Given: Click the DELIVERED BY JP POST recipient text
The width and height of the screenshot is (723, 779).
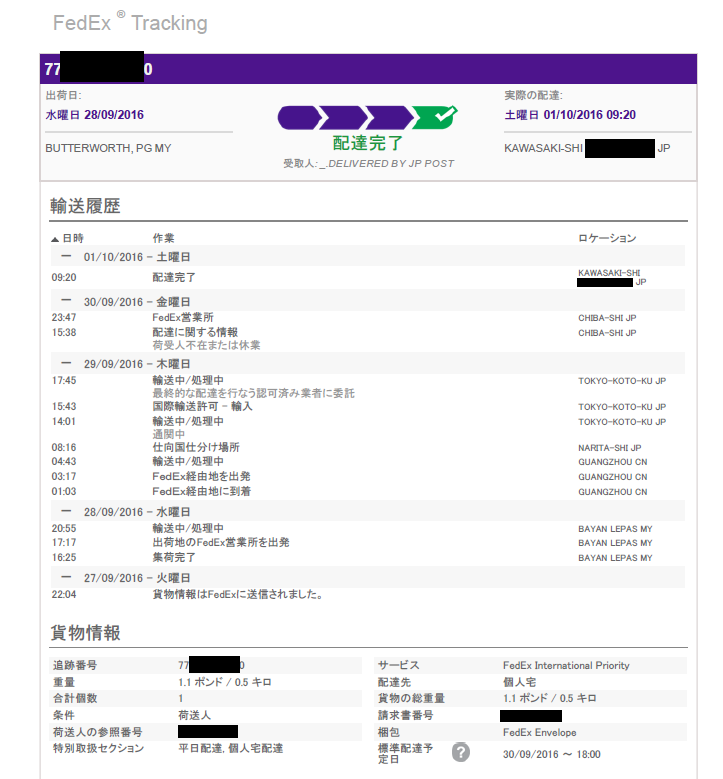Looking at the screenshot, I should click(391, 163).
